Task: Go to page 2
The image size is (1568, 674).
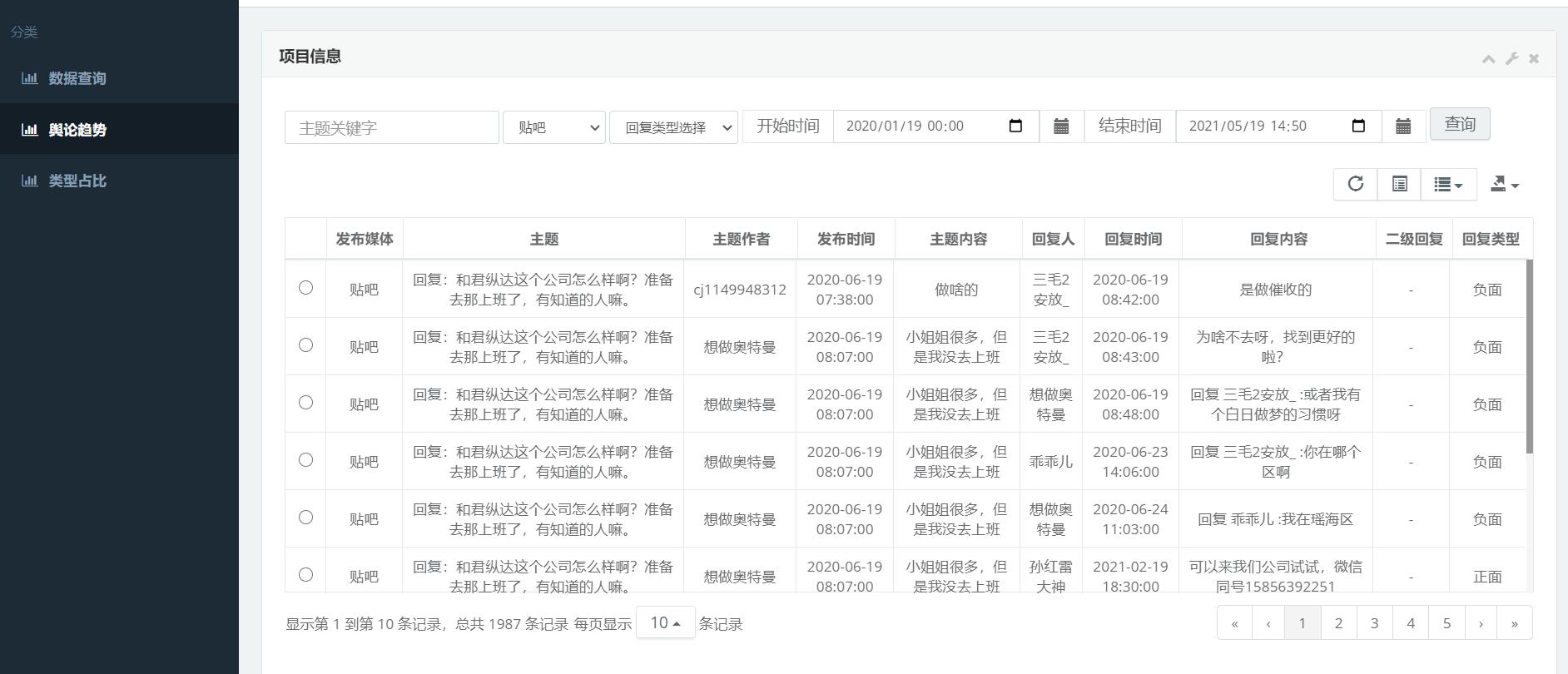Action: [1338, 622]
